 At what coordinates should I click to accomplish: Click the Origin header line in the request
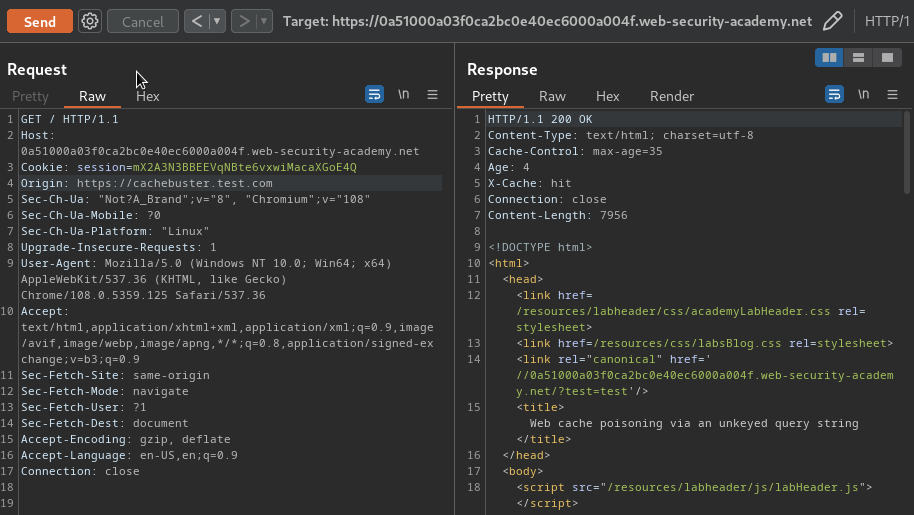click(146, 183)
